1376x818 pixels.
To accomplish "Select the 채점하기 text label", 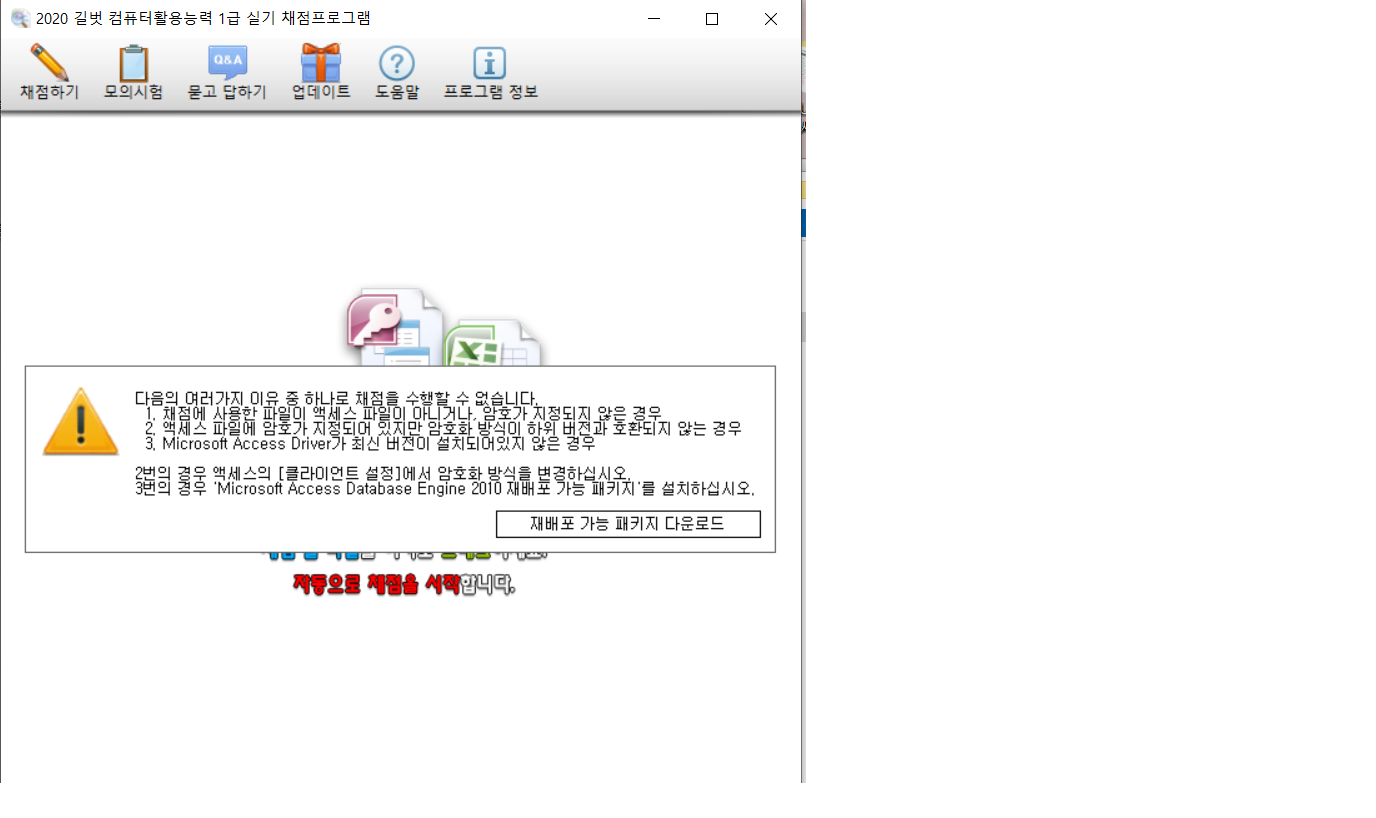I will click(x=49, y=92).
